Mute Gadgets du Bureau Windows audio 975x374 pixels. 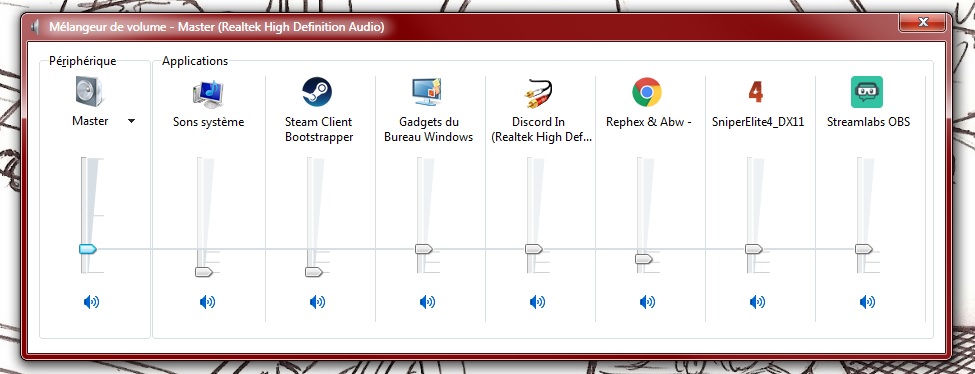pyautogui.click(x=427, y=302)
